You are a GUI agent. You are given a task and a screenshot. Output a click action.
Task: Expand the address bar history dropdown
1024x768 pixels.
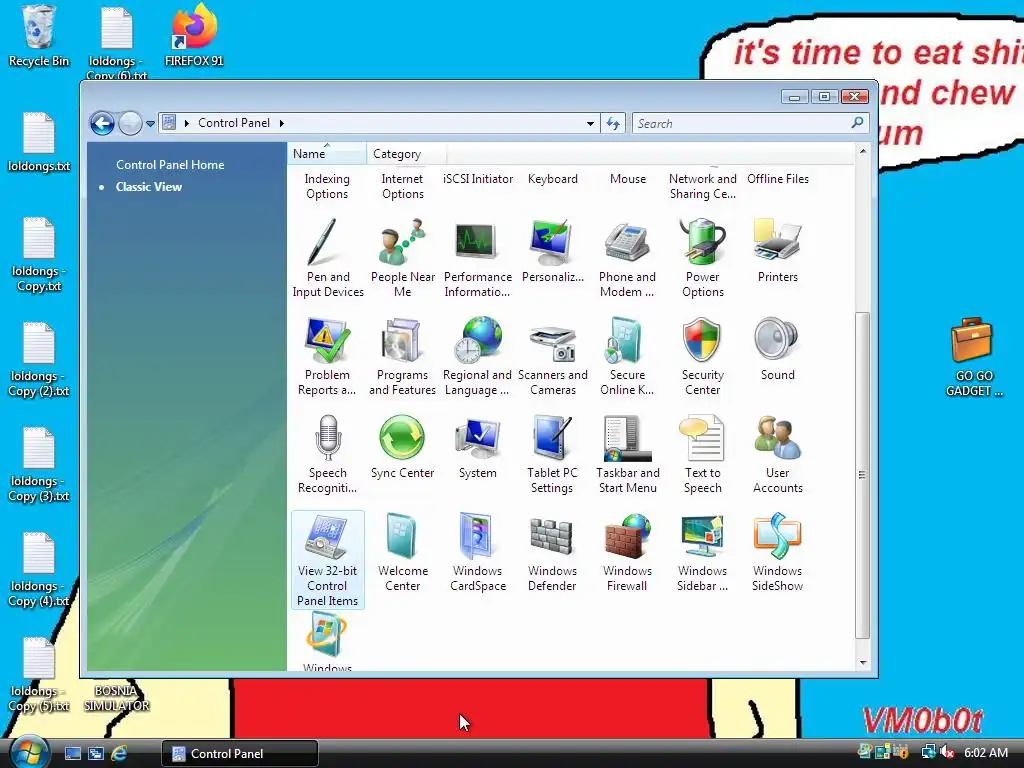(590, 123)
